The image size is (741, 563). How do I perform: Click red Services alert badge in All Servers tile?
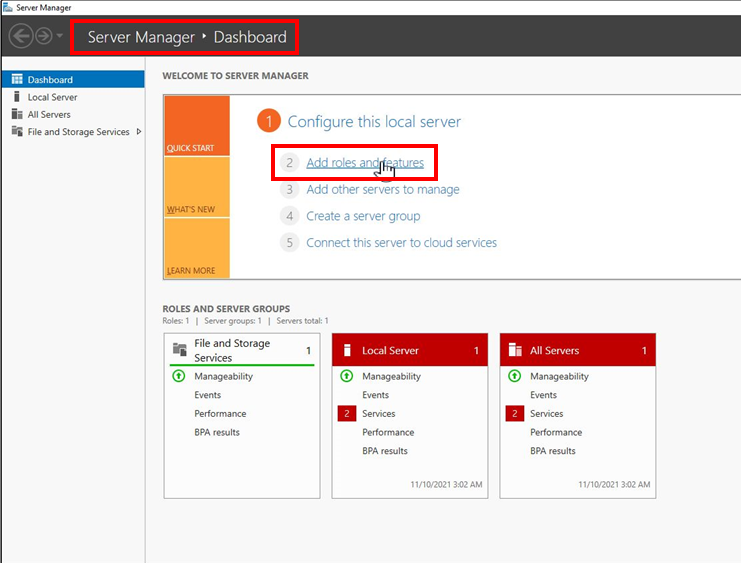(x=514, y=414)
